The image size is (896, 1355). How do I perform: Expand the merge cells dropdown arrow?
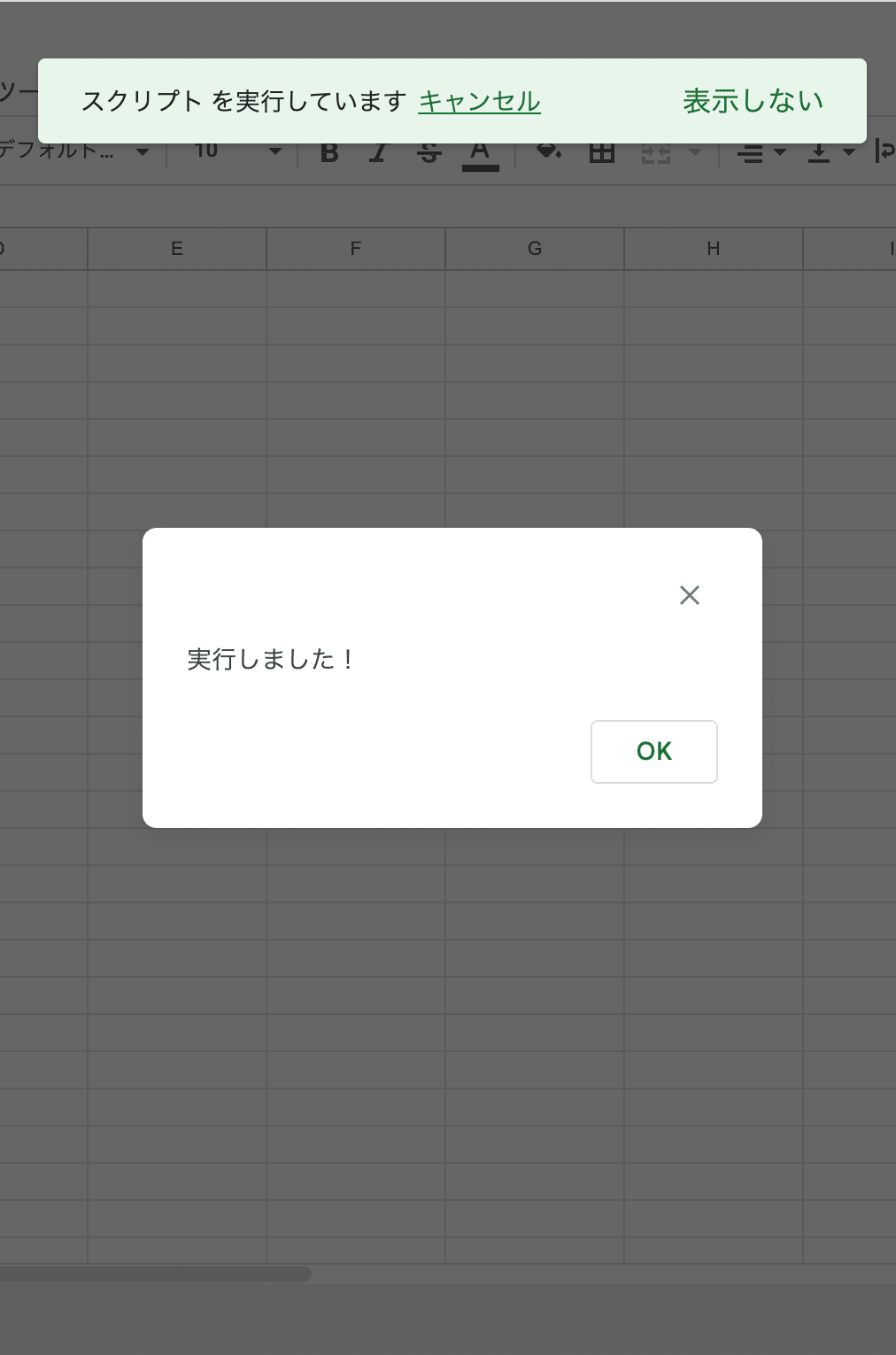tap(695, 153)
